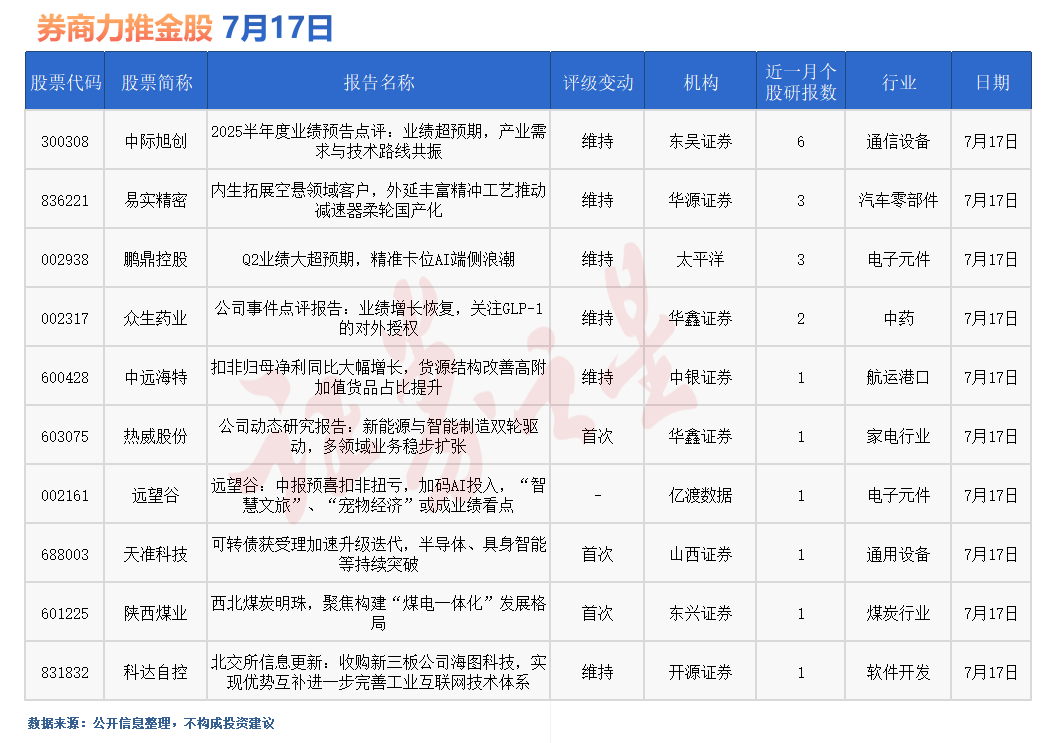Screen dimensions: 1050x743
Task: Click the stock name 陕西煤业
Action: tap(156, 613)
